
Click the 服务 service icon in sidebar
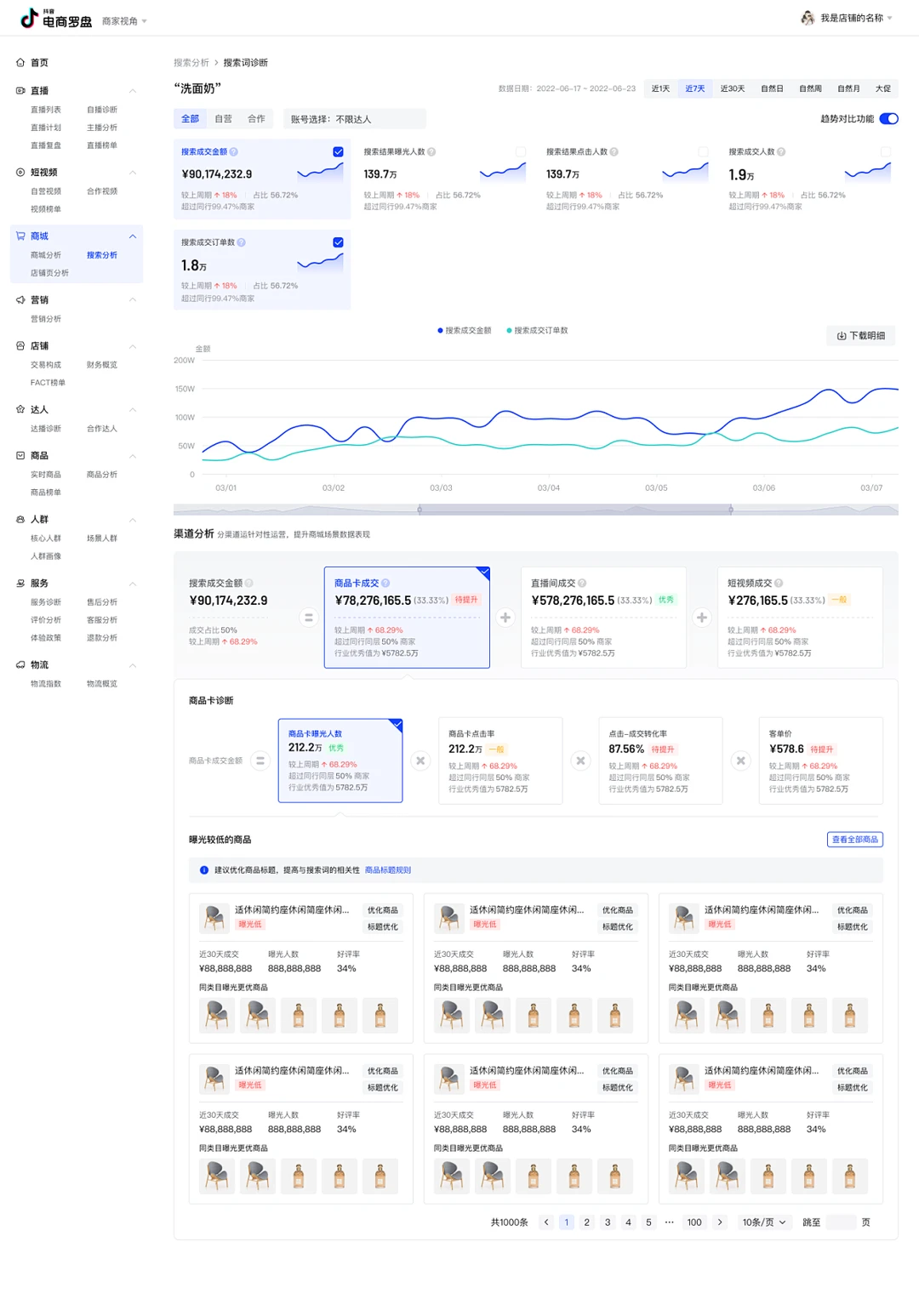(x=20, y=584)
